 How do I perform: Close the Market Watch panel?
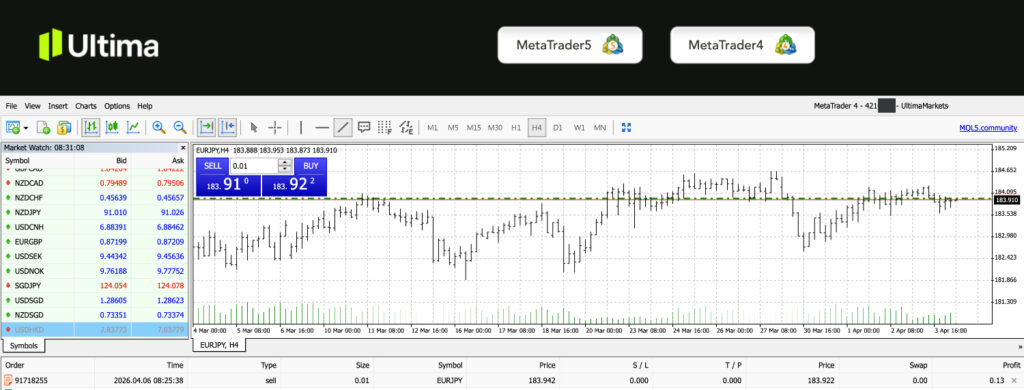click(182, 148)
